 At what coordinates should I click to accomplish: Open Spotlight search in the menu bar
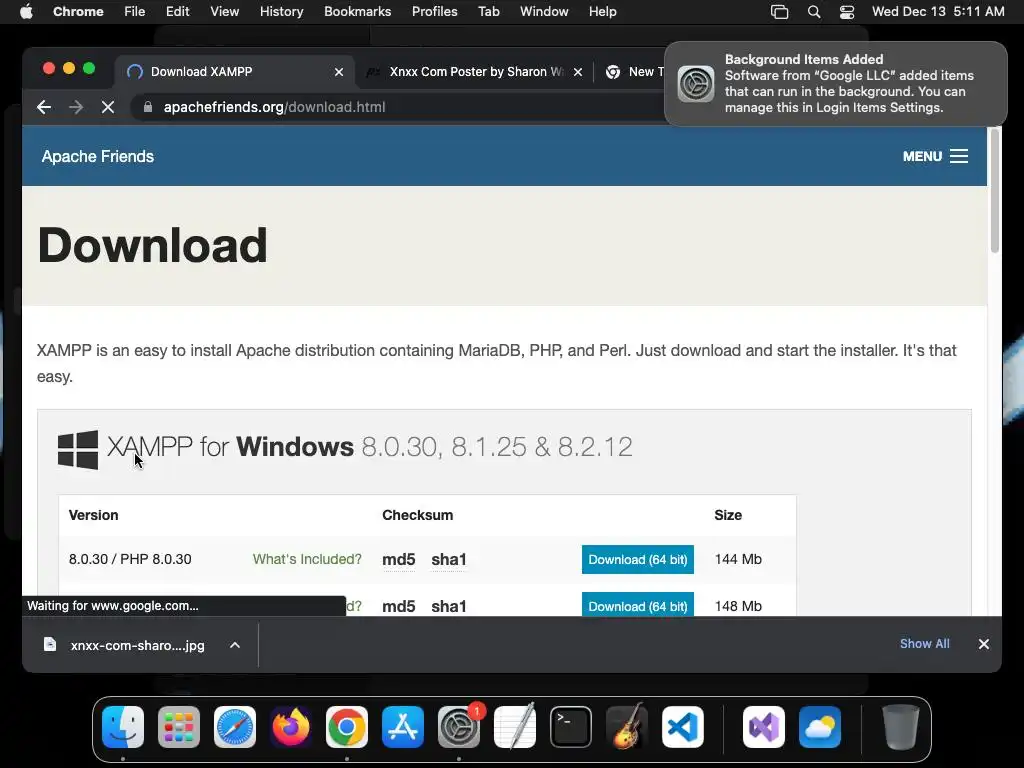tap(814, 12)
